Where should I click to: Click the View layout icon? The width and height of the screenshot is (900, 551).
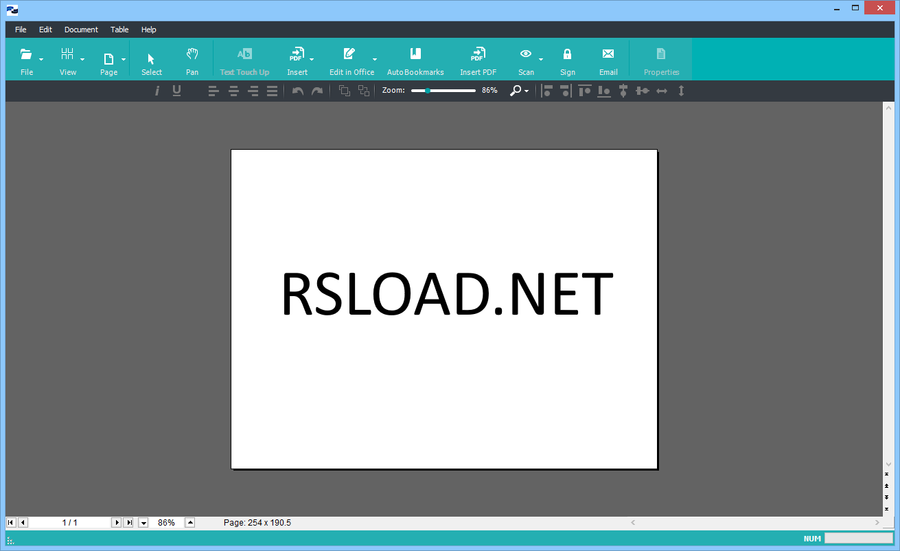pos(67,54)
